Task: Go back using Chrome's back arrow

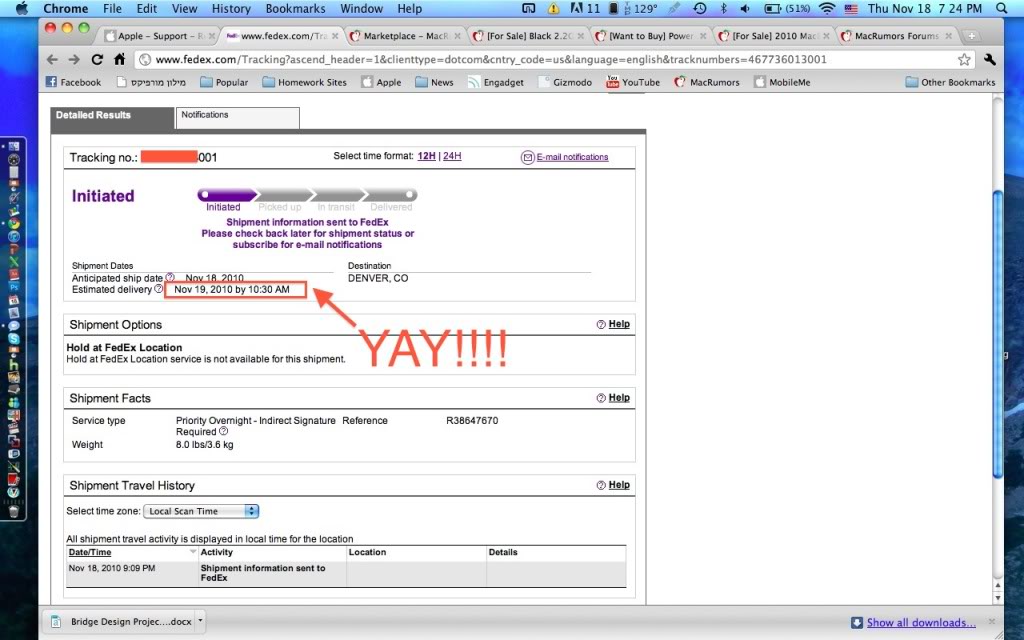Action: [52, 59]
